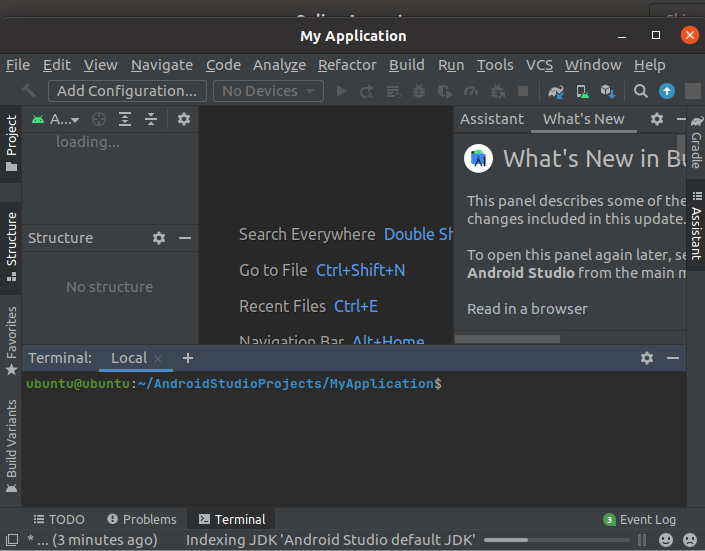Open the Edit menu
The width and height of the screenshot is (705, 551).
(57, 65)
